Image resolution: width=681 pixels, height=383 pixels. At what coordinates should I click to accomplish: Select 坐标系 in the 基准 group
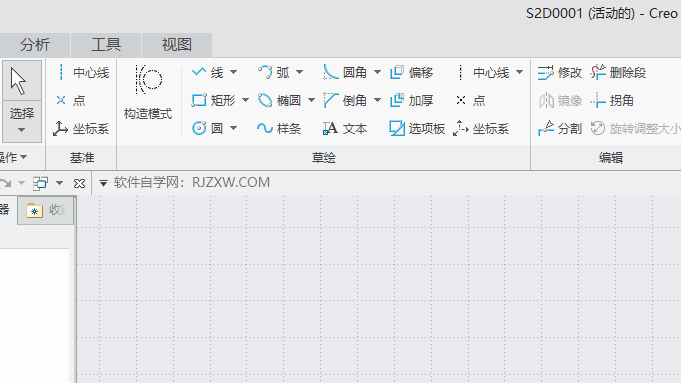click(x=81, y=129)
